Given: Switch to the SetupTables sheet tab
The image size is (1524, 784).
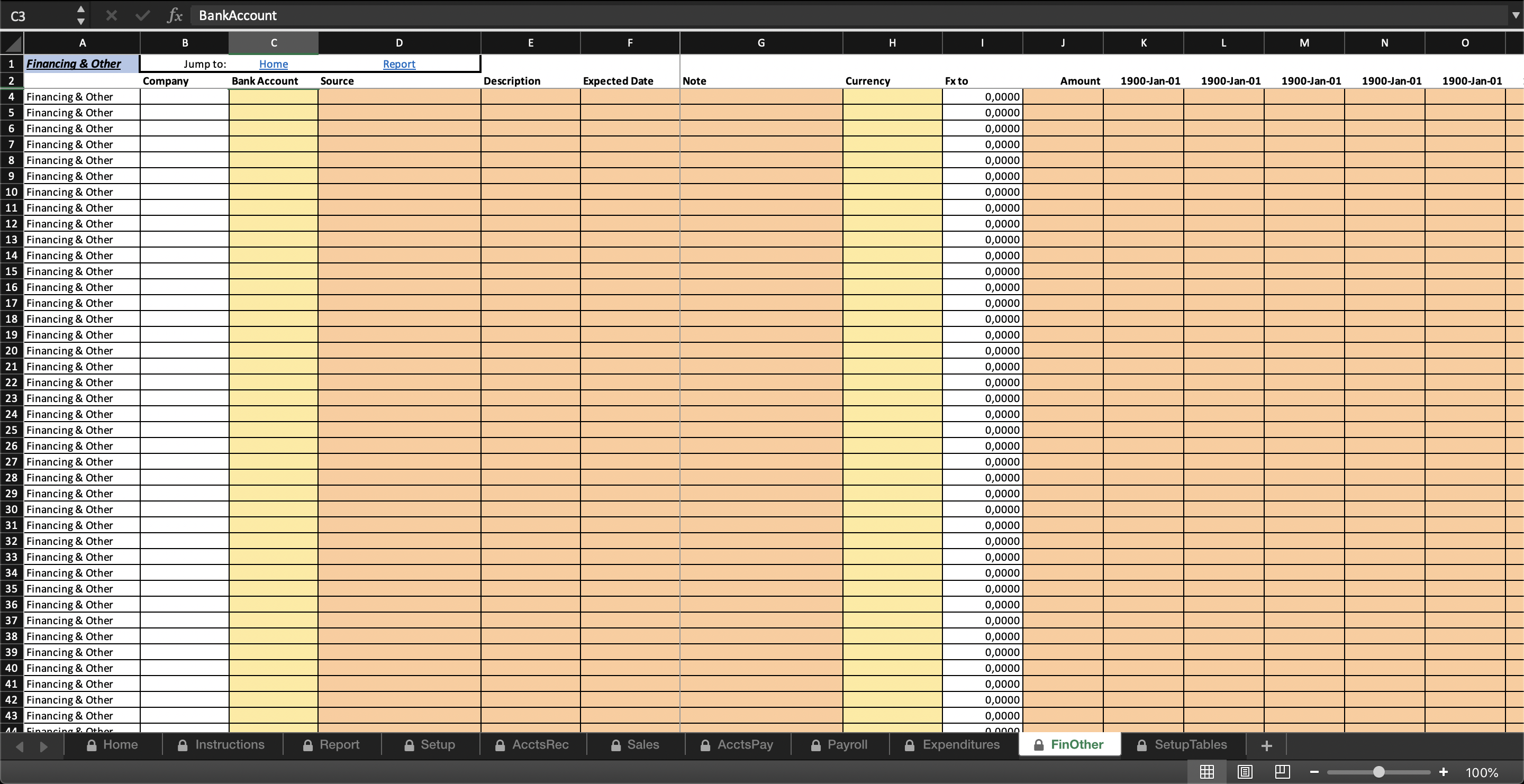Looking at the screenshot, I should point(1183,744).
